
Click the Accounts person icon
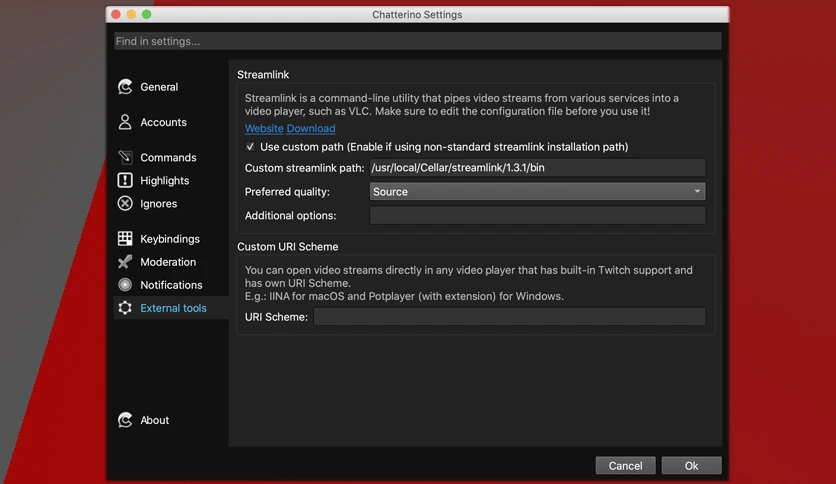125,122
